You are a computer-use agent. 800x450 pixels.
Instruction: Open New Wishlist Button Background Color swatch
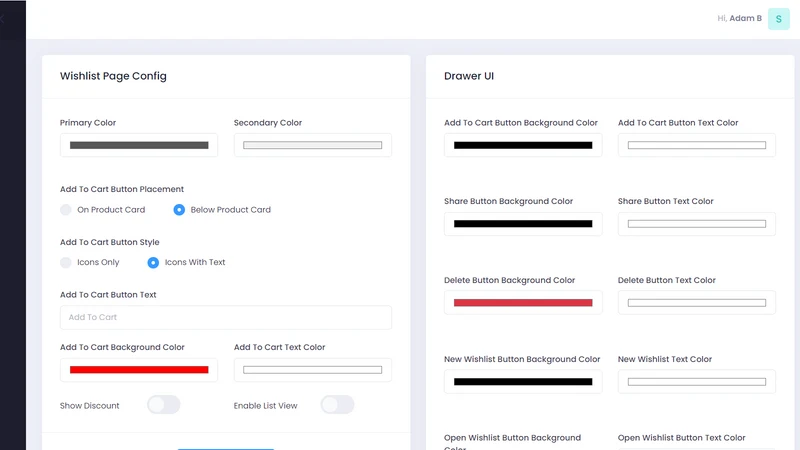(x=523, y=382)
